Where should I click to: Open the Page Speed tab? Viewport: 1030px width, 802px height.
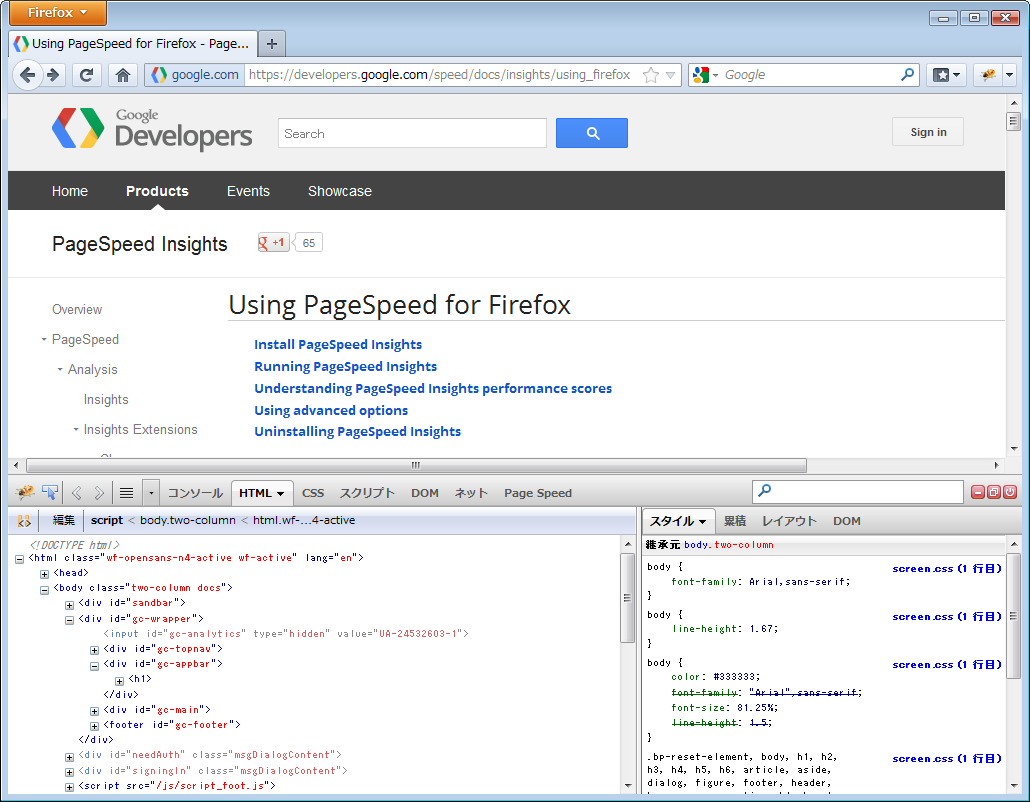click(x=538, y=493)
